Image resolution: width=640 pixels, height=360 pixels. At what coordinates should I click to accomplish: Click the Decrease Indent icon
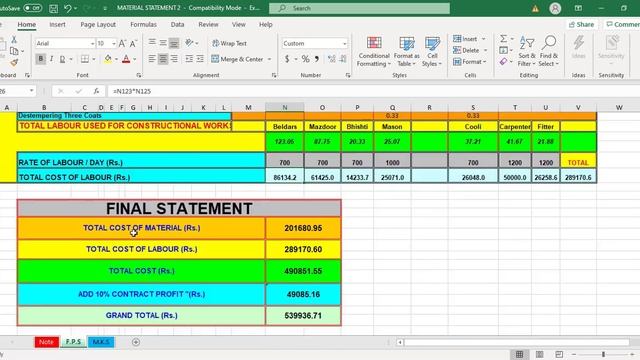(x=189, y=59)
